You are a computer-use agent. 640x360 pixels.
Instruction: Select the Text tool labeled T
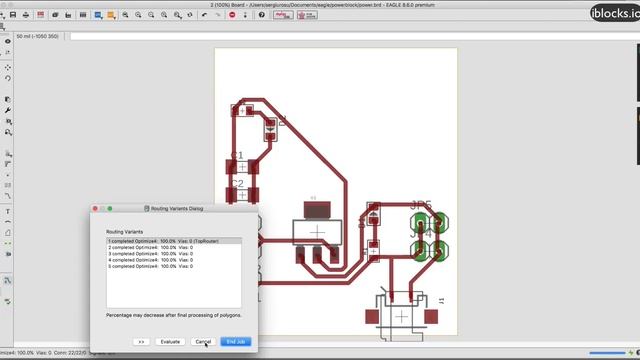(8, 211)
